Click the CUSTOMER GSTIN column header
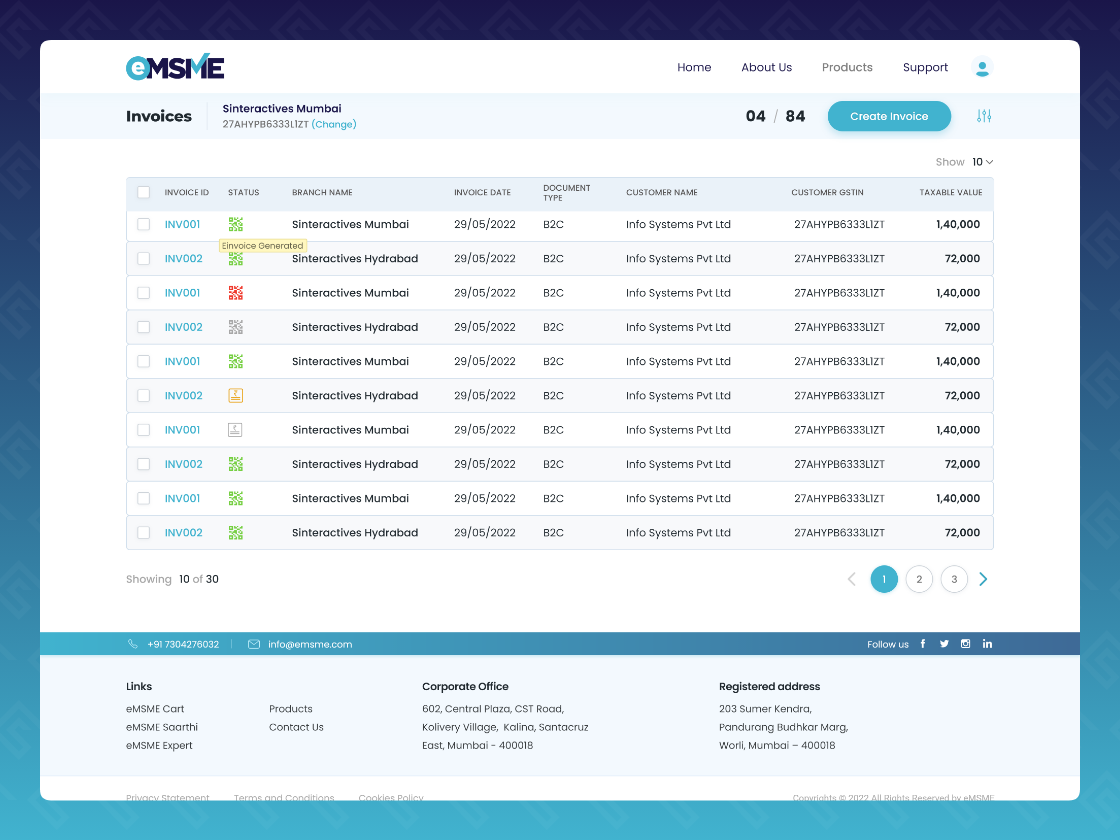 [827, 192]
